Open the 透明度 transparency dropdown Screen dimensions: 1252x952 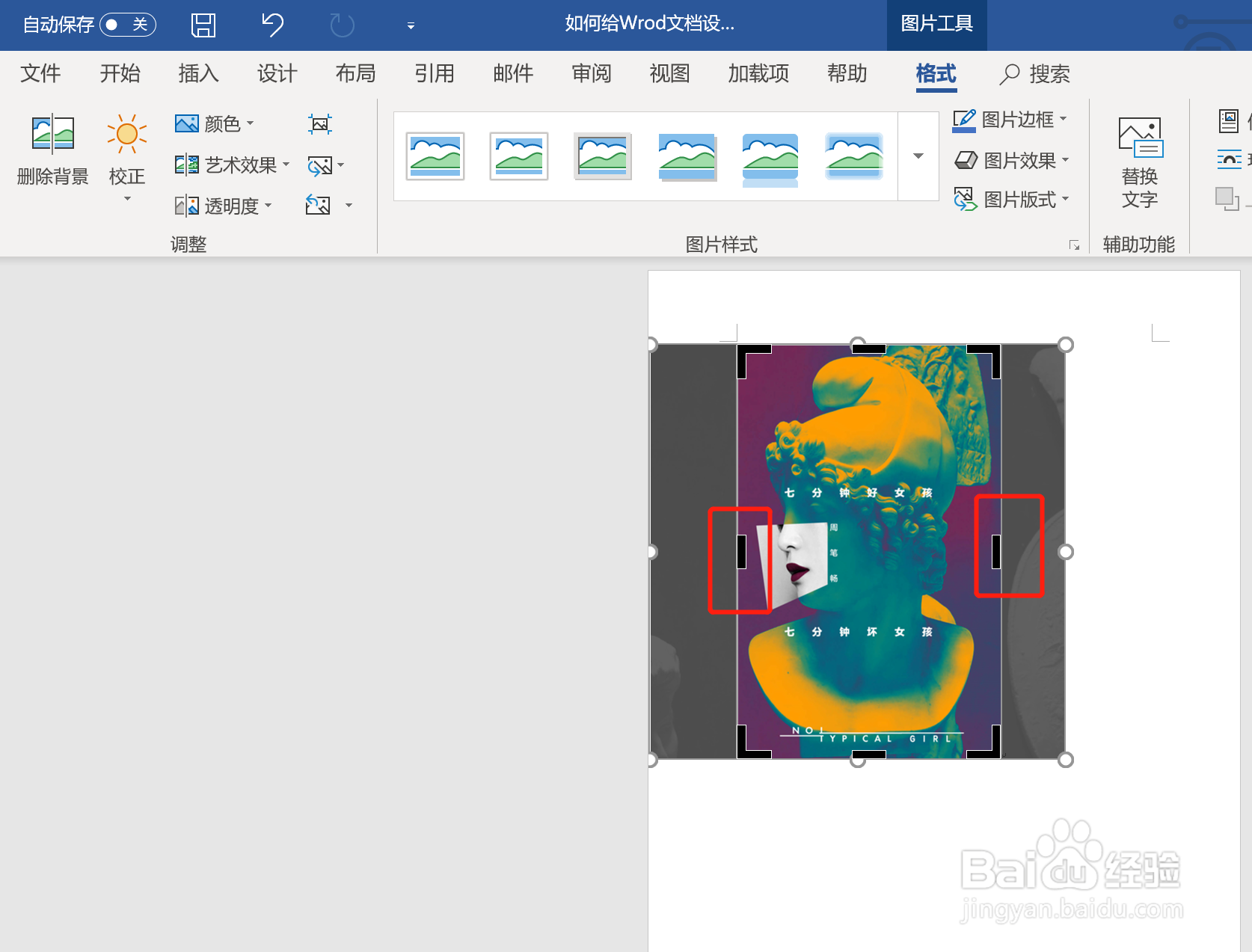(223, 206)
